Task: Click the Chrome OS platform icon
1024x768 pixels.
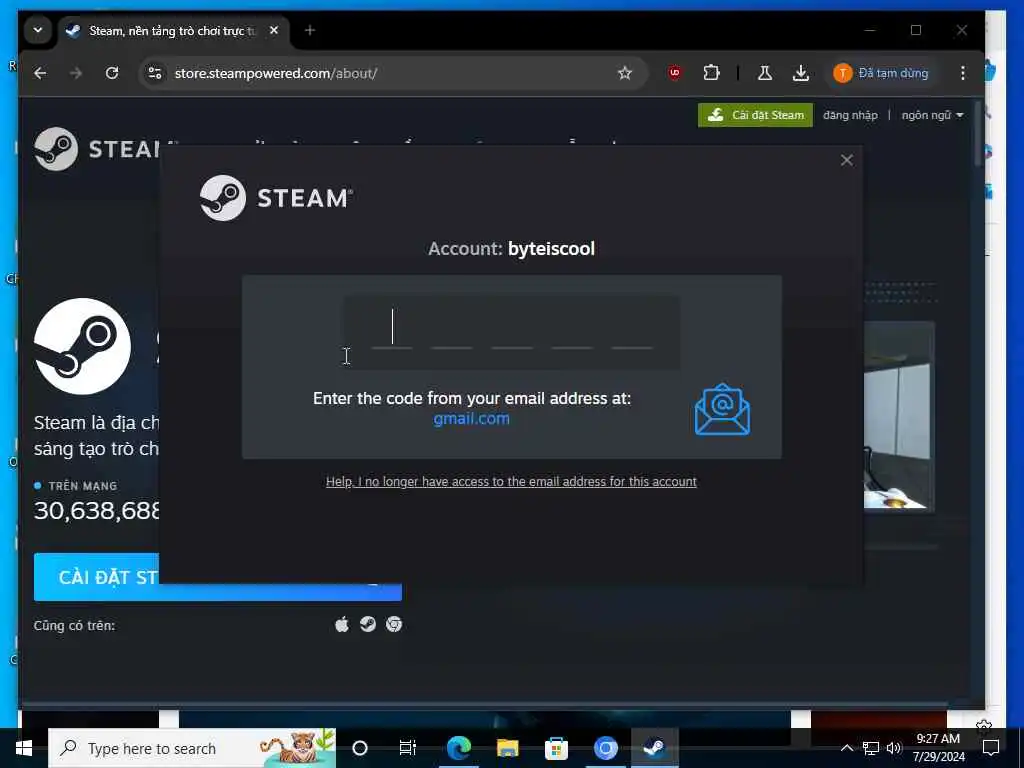Action: (394, 624)
